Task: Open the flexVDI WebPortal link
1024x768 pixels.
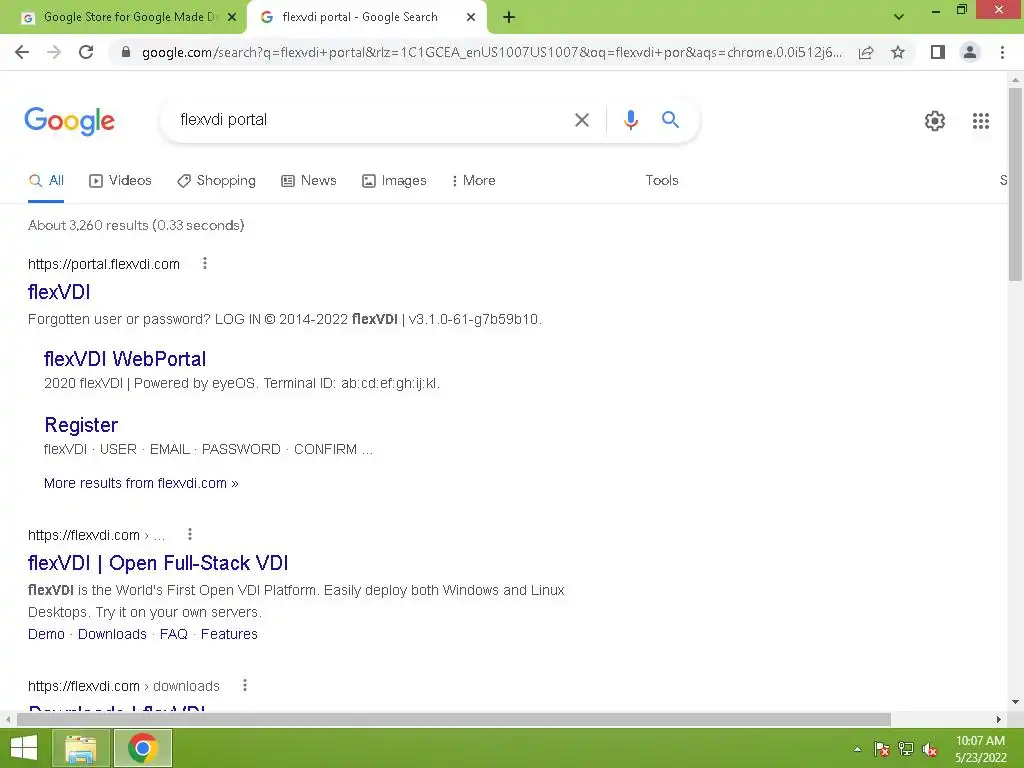Action: point(125,359)
